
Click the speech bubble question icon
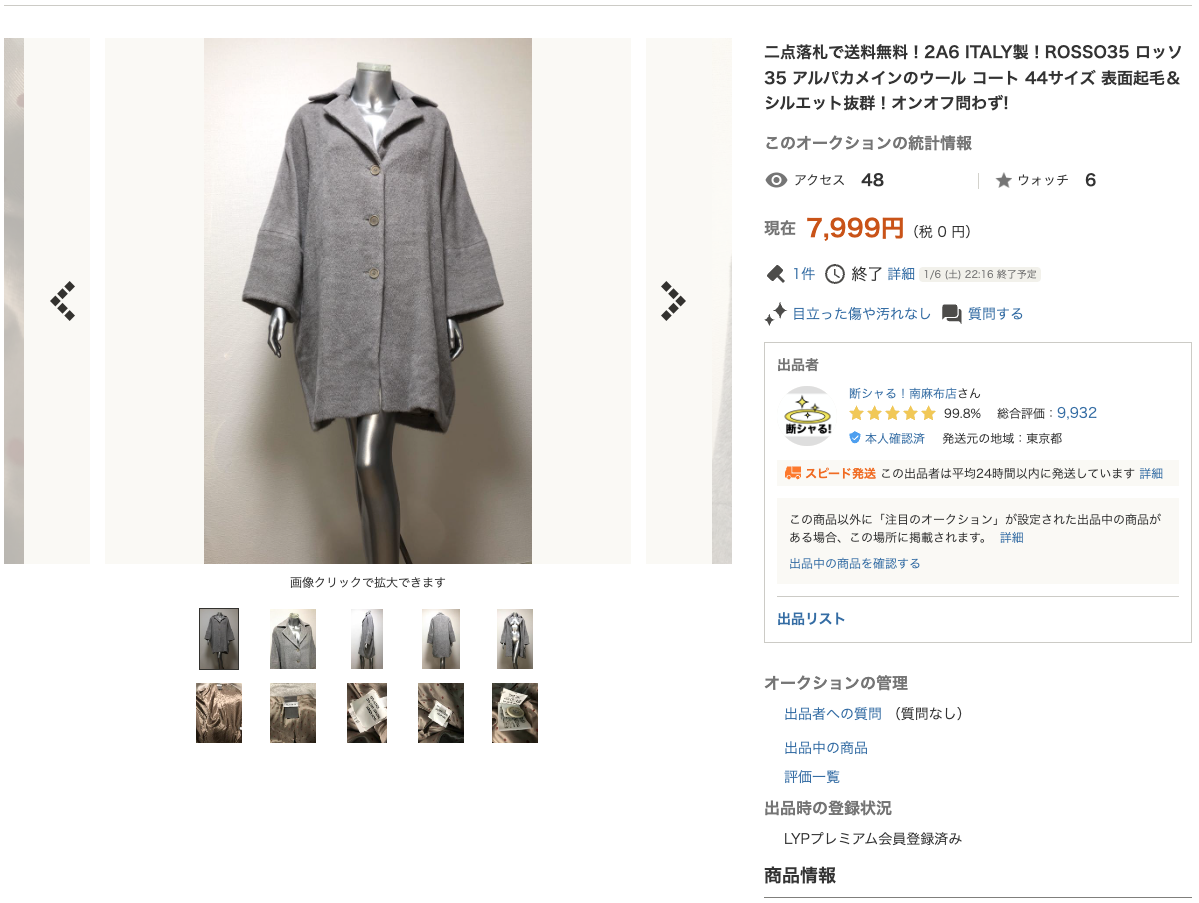coord(951,313)
